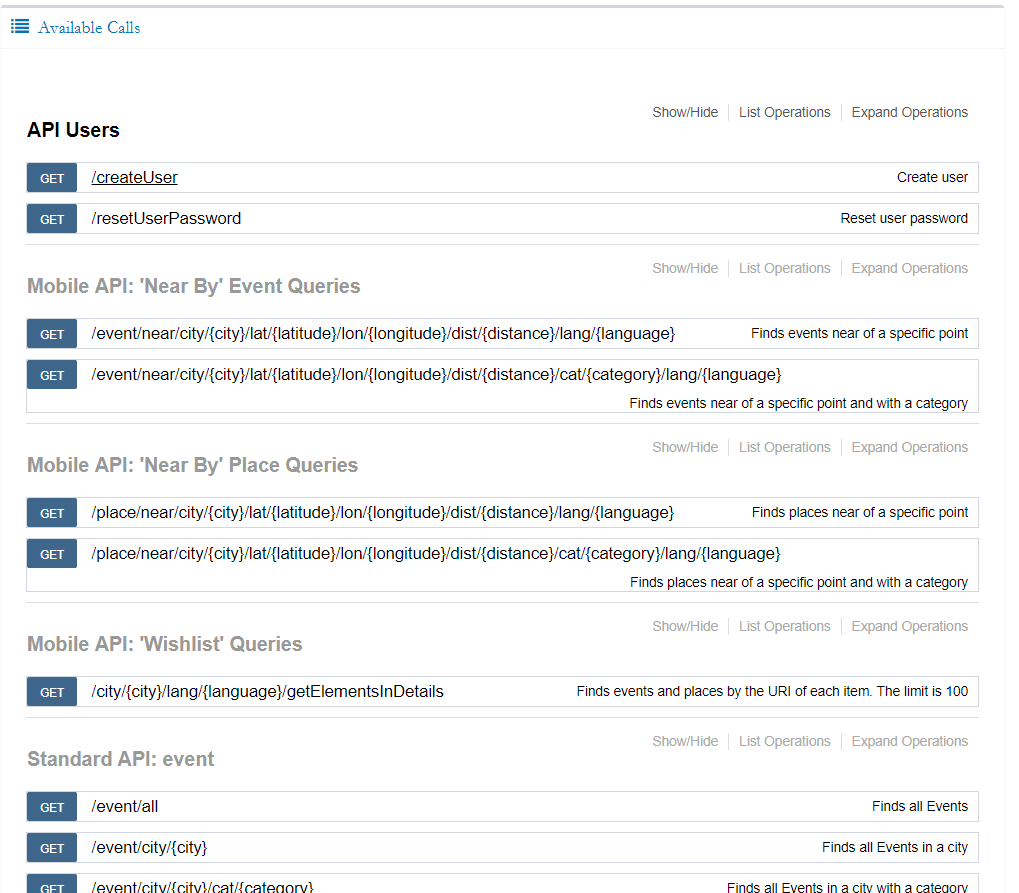The height and width of the screenshot is (893, 1019).
Task: Click the GET badge for /createUser
Action: (x=52, y=178)
